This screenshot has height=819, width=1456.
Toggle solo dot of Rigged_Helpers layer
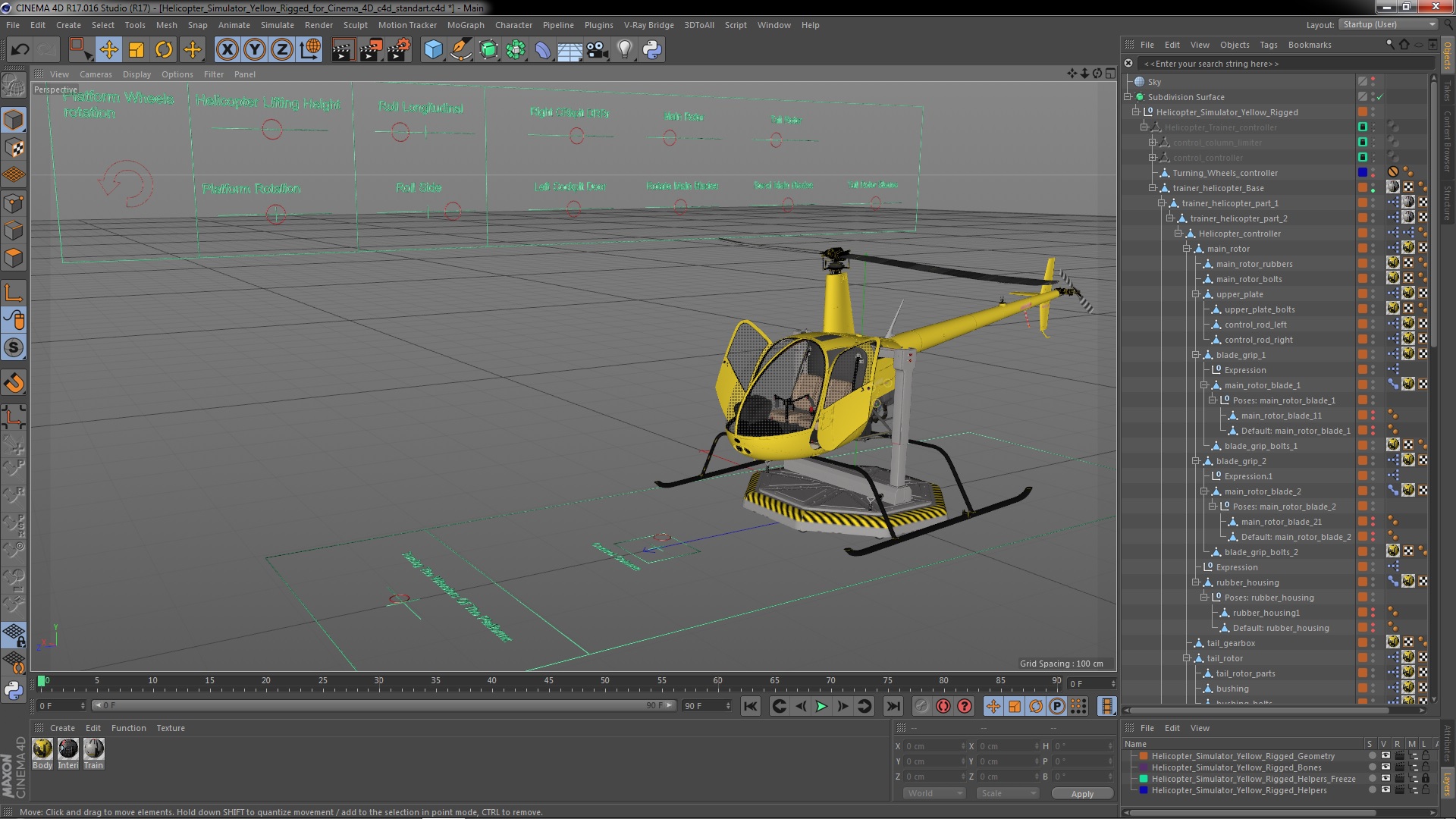pos(1371,790)
